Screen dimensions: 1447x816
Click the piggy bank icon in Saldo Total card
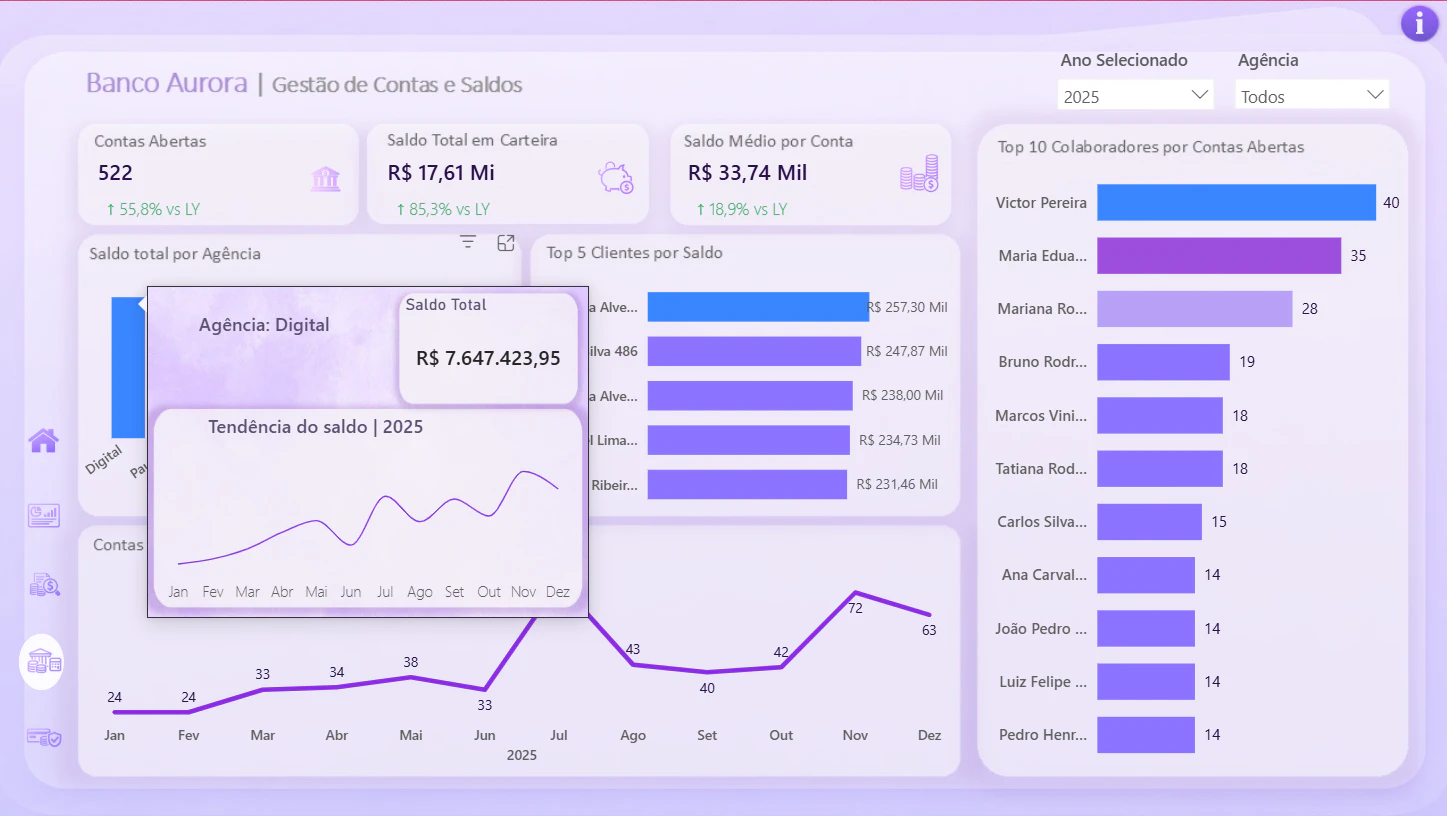click(x=615, y=178)
